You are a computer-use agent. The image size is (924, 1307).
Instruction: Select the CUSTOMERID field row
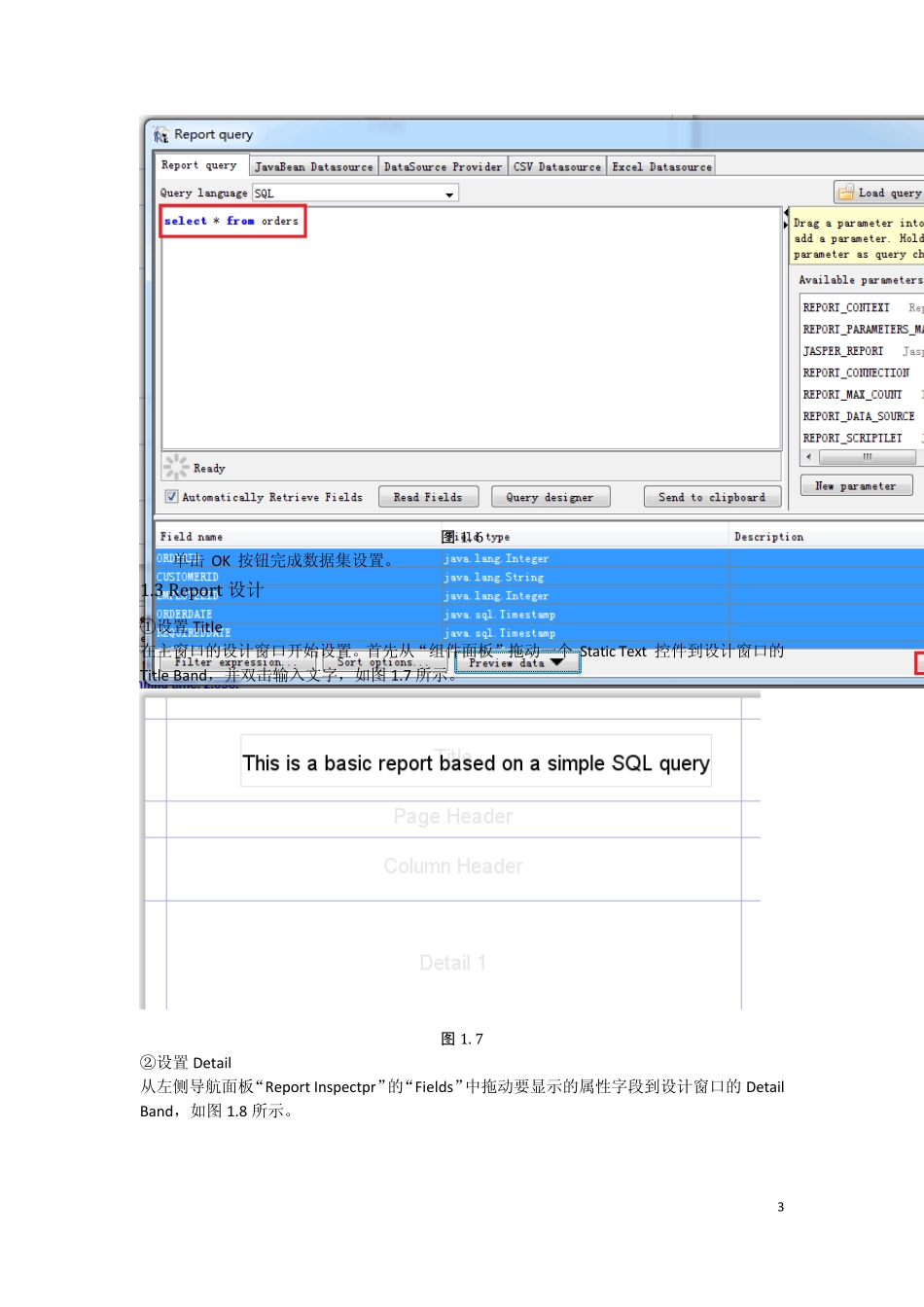click(x=540, y=577)
